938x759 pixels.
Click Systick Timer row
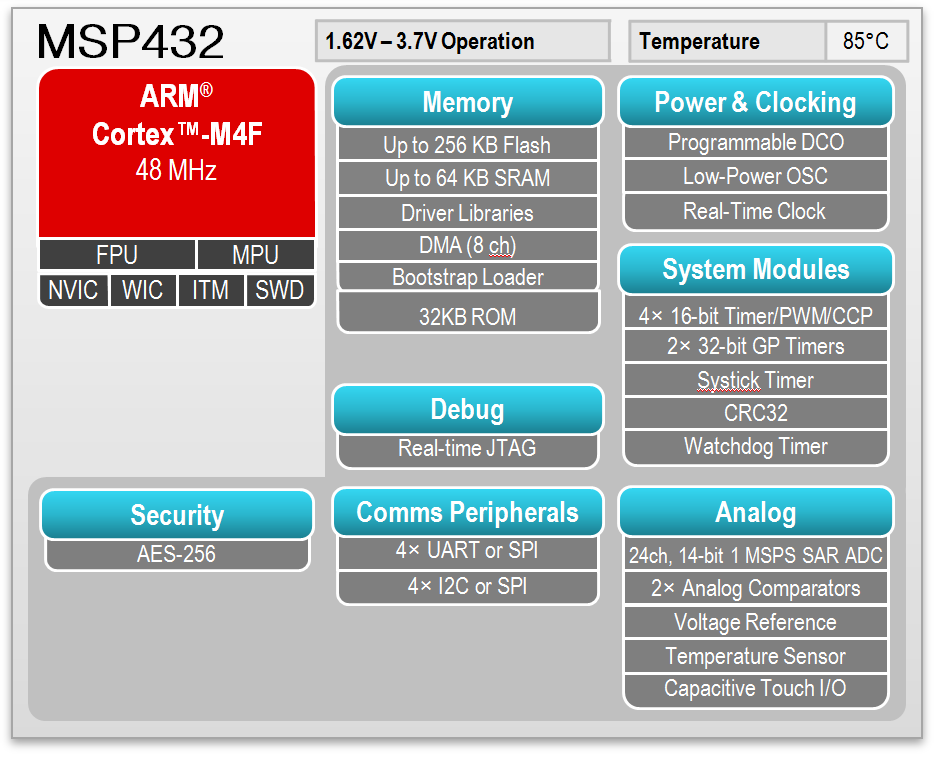(x=756, y=380)
